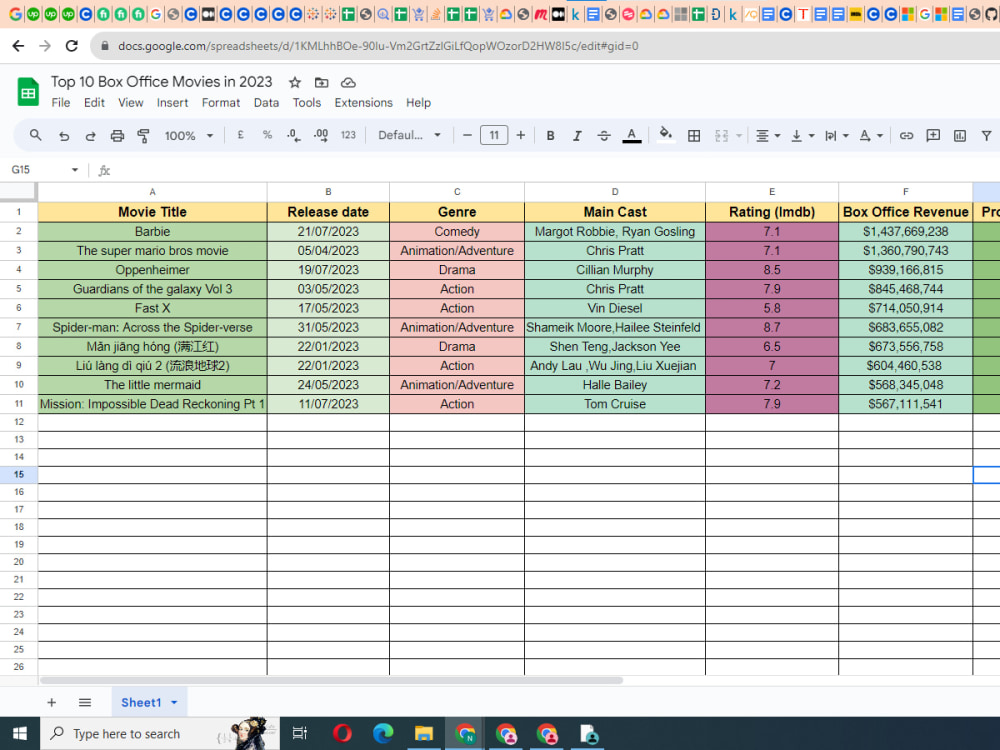
Task: Open the font family dropdown
Action: point(409,136)
